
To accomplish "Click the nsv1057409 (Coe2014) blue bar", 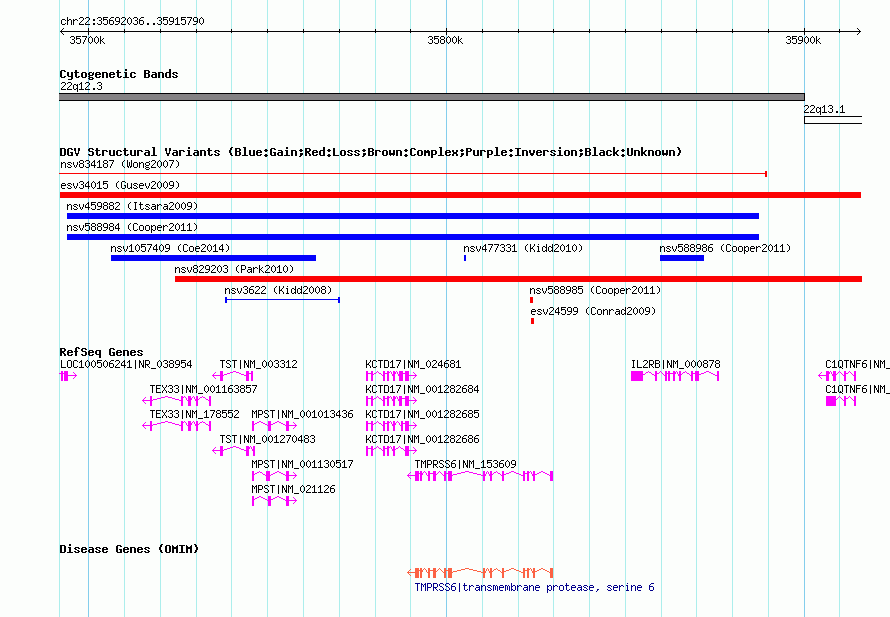I will [x=213, y=258].
